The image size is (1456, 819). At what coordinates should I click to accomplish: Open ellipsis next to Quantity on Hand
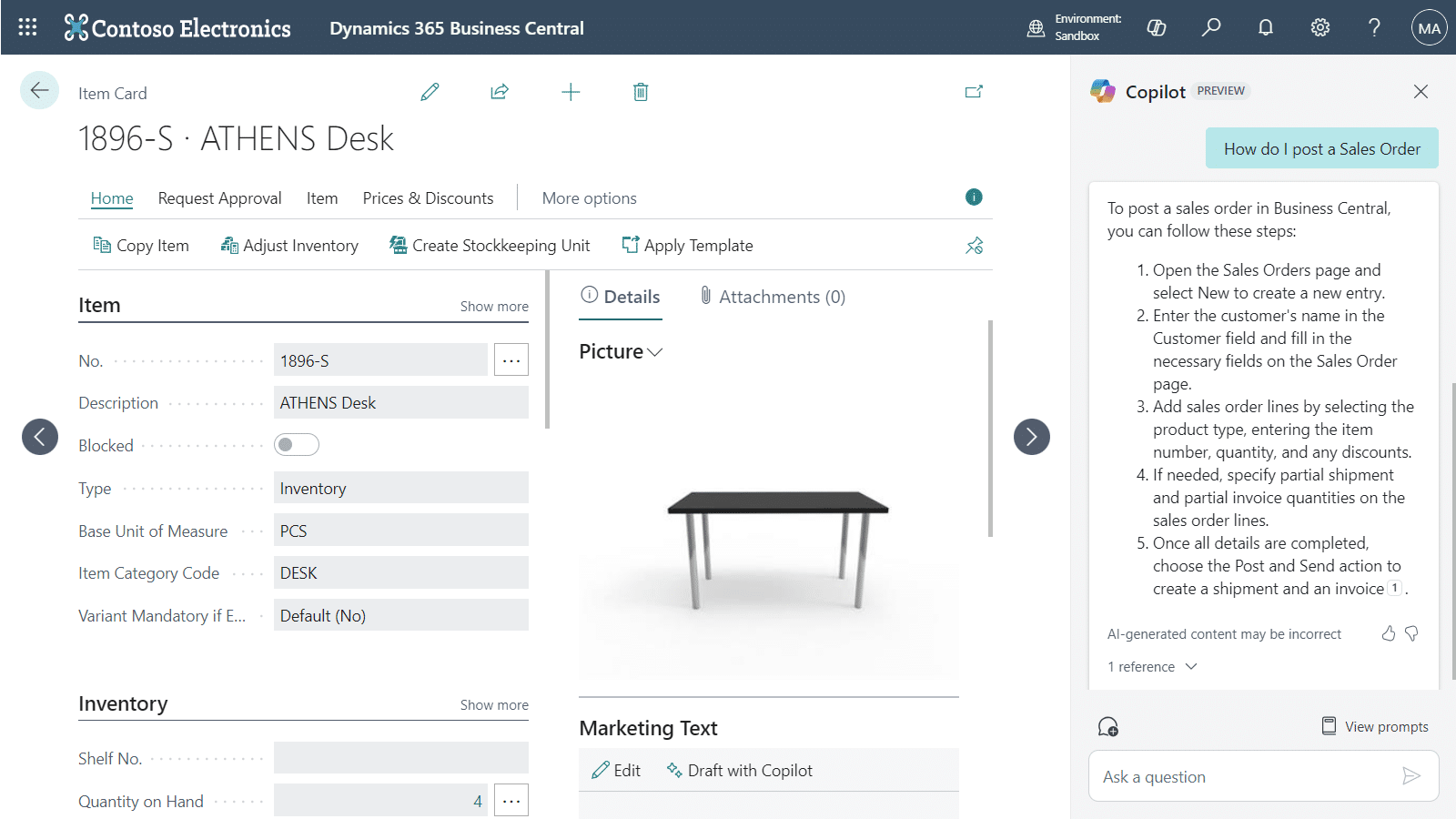[511, 801]
